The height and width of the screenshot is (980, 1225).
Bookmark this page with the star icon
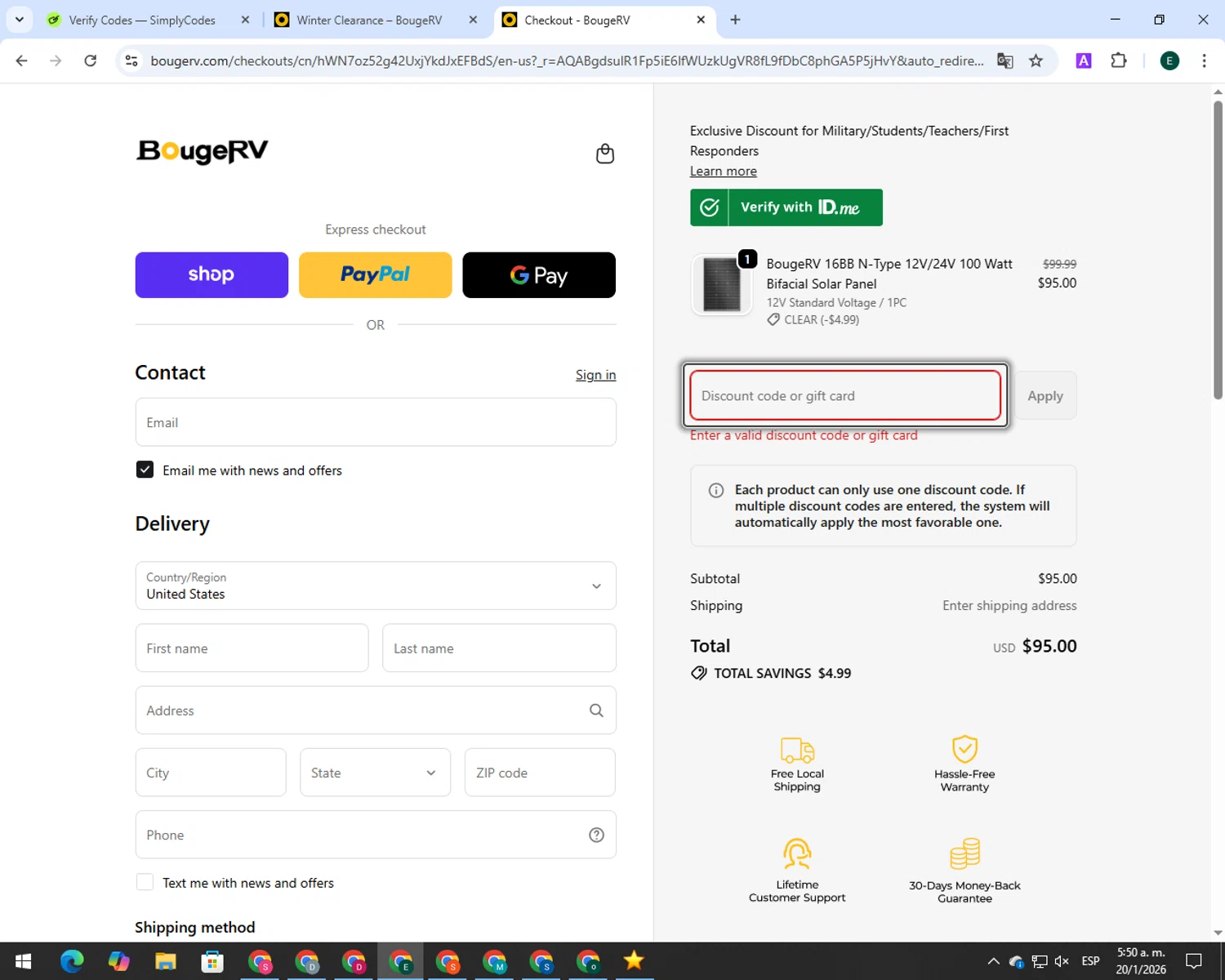coord(1036,60)
